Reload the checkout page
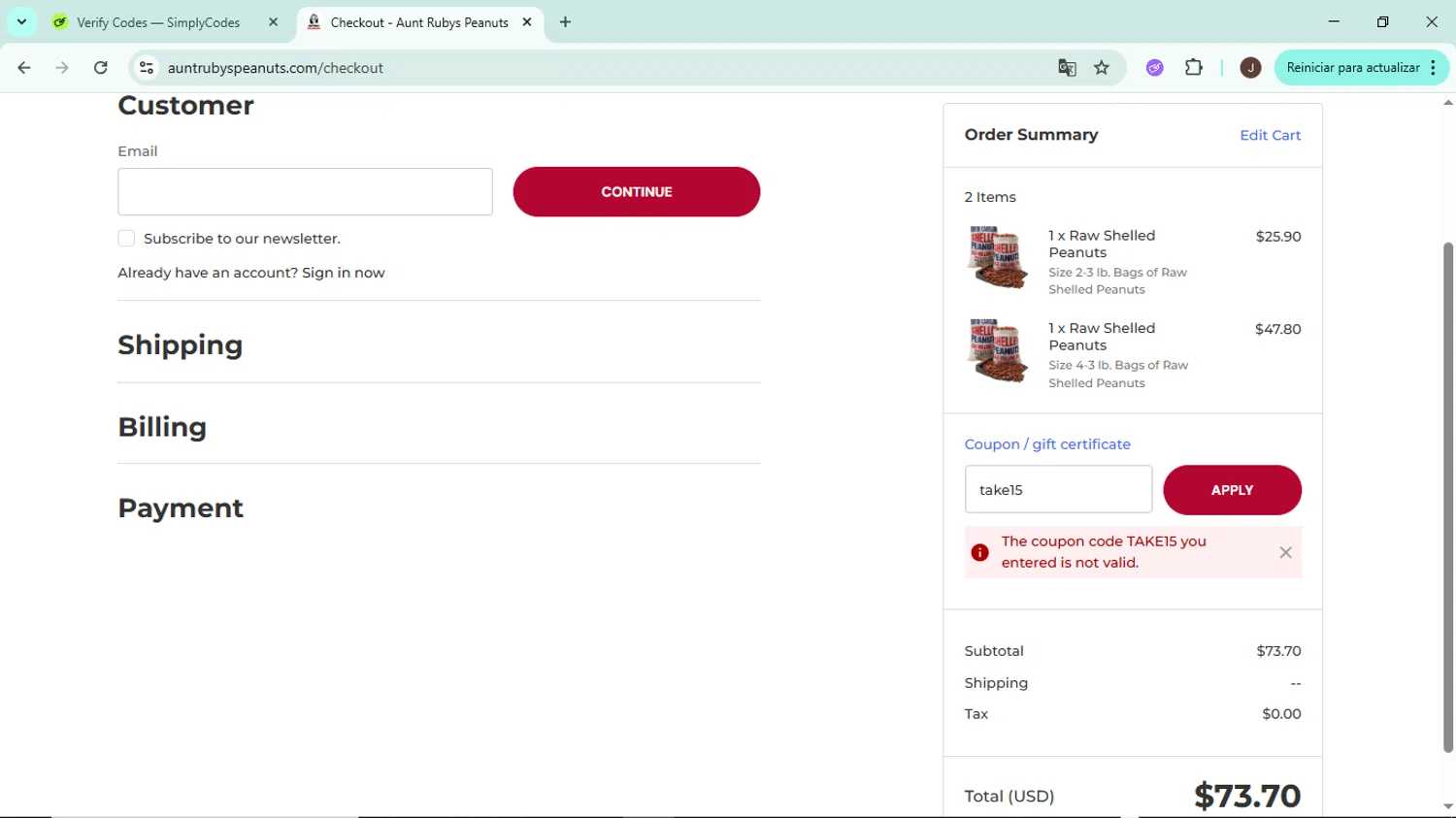Viewport: 1456px width, 818px height. 101,68
